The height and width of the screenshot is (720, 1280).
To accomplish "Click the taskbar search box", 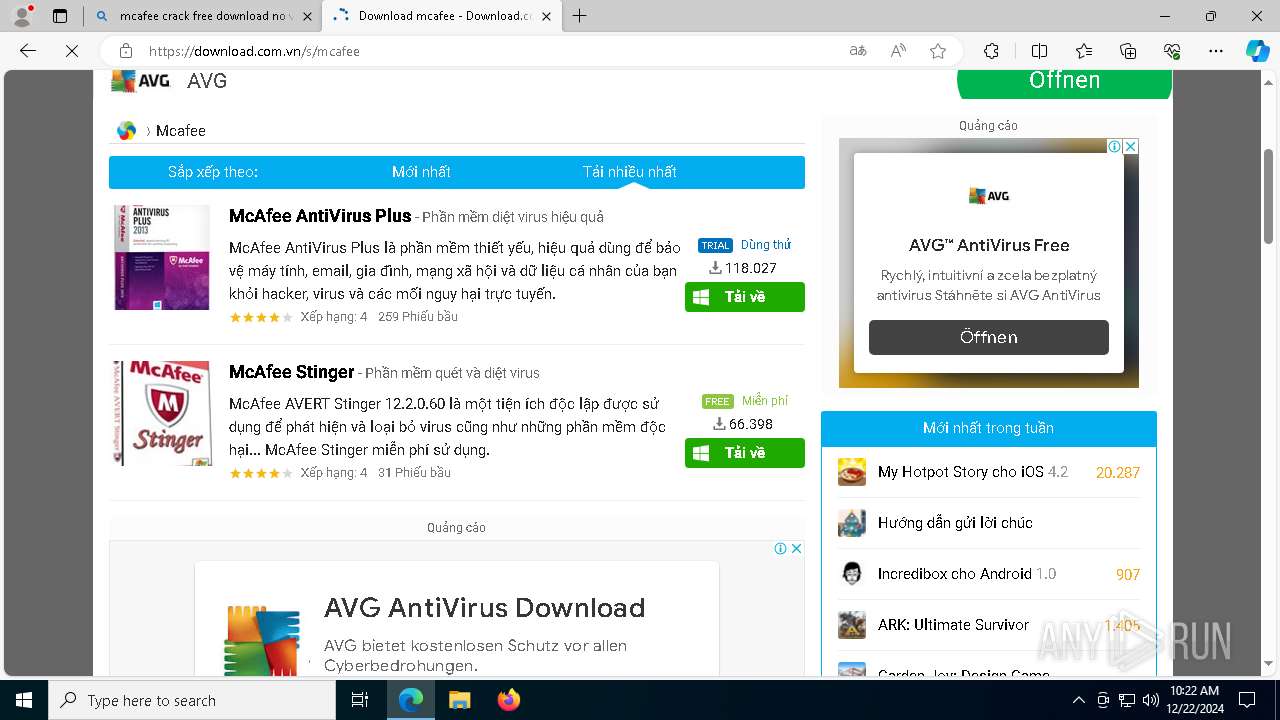I will 192,700.
